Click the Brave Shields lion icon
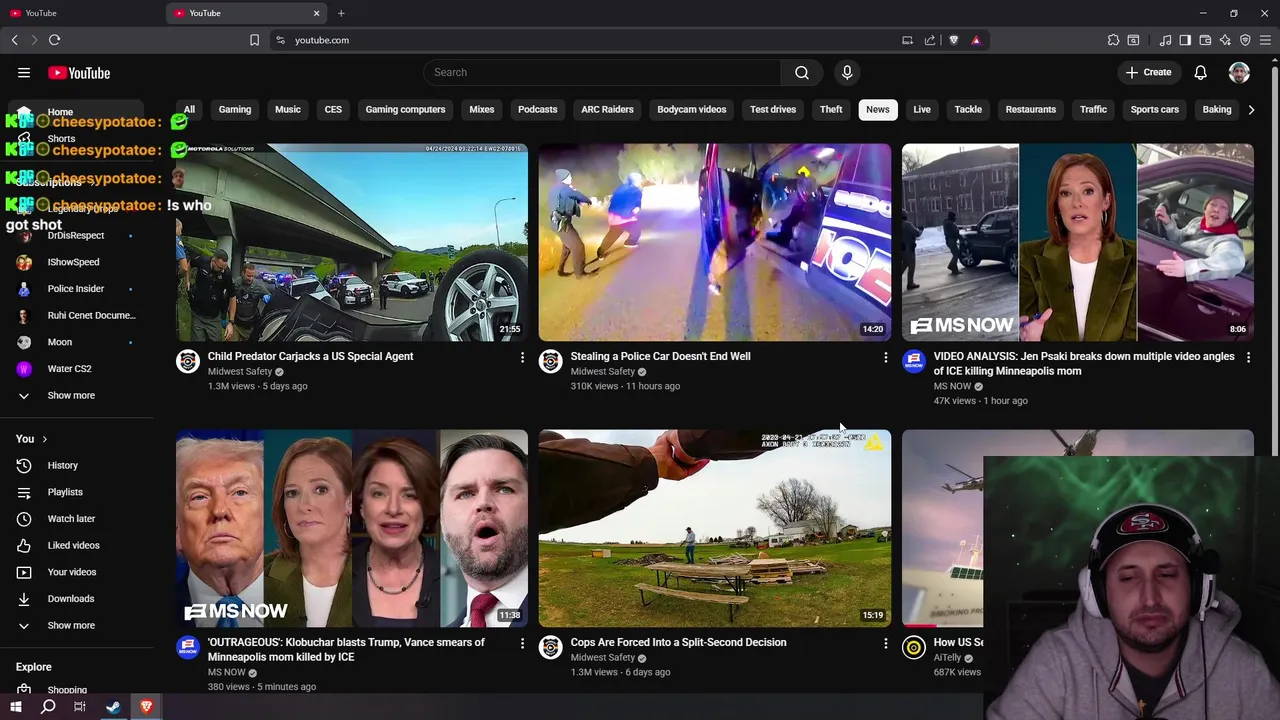 [953, 40]
